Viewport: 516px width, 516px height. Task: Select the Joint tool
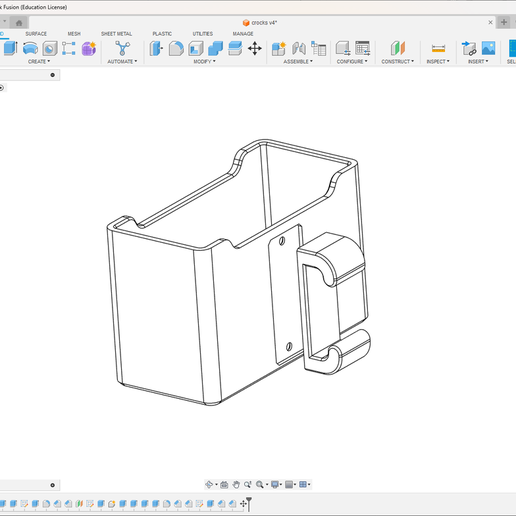[299, 48]
